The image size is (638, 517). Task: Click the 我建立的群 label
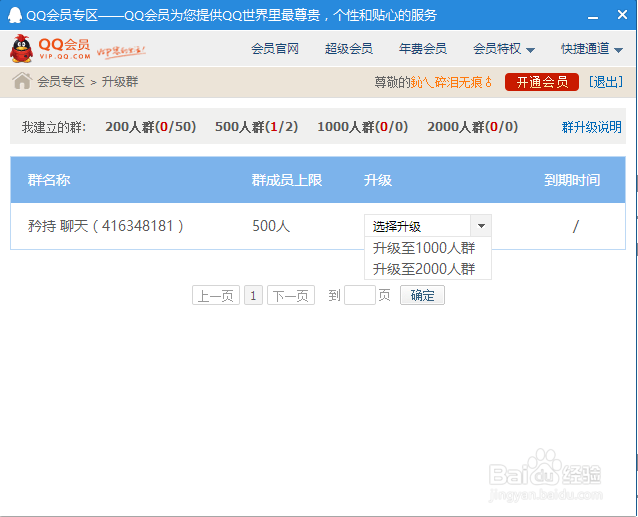point(54,127)
